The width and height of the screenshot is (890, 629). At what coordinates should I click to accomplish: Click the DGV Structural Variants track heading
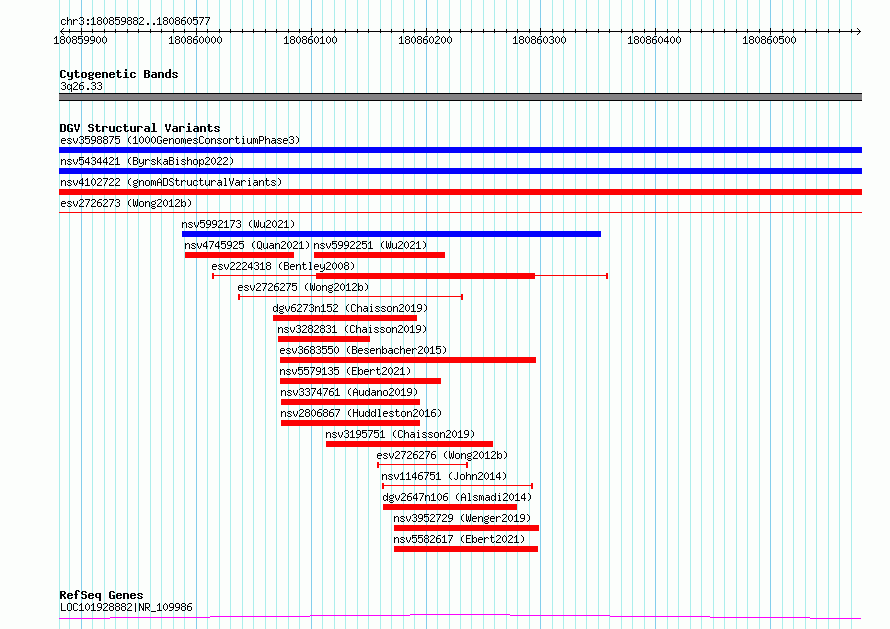tap(140, 128)
